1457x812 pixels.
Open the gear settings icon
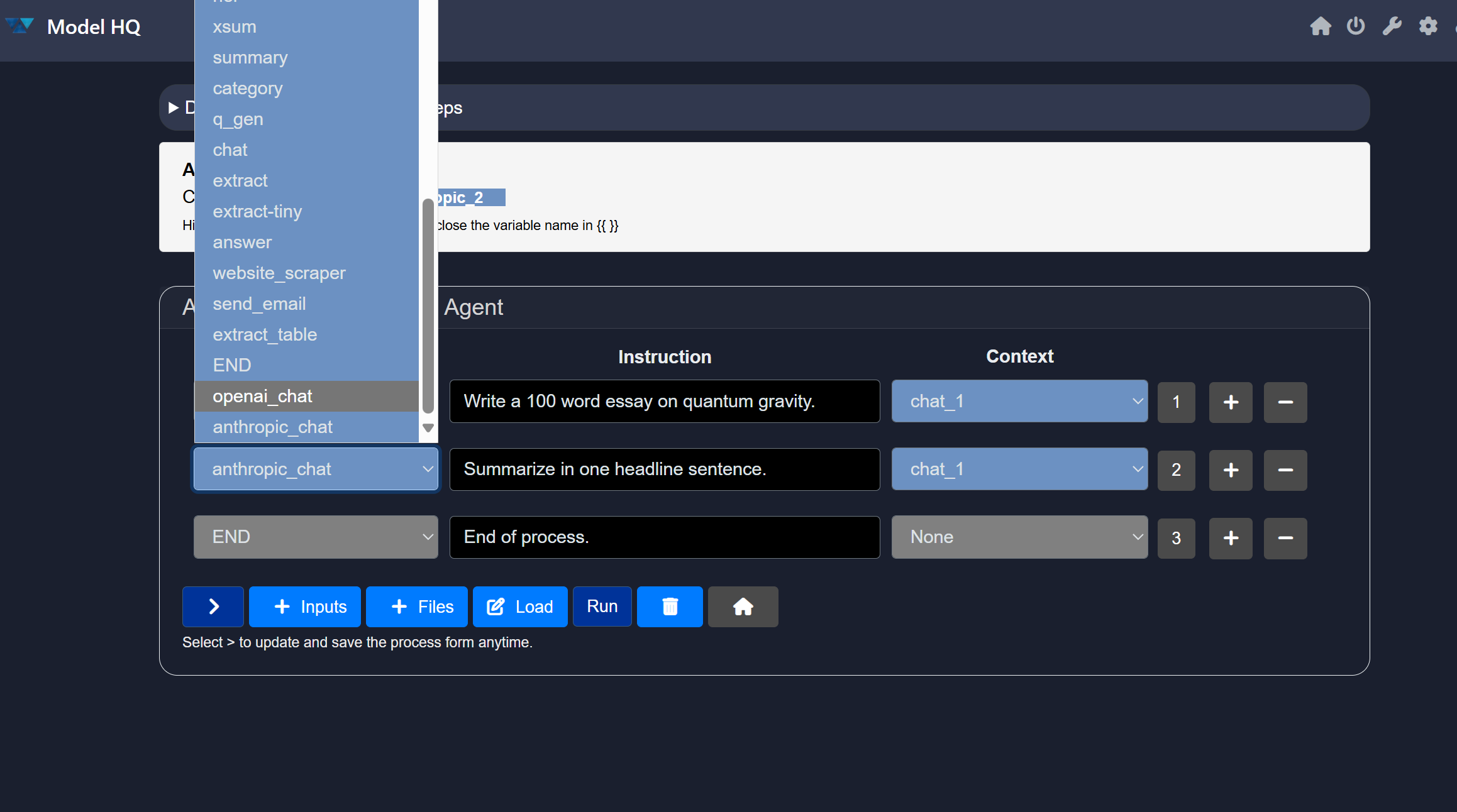click(x=1428, y=26)
